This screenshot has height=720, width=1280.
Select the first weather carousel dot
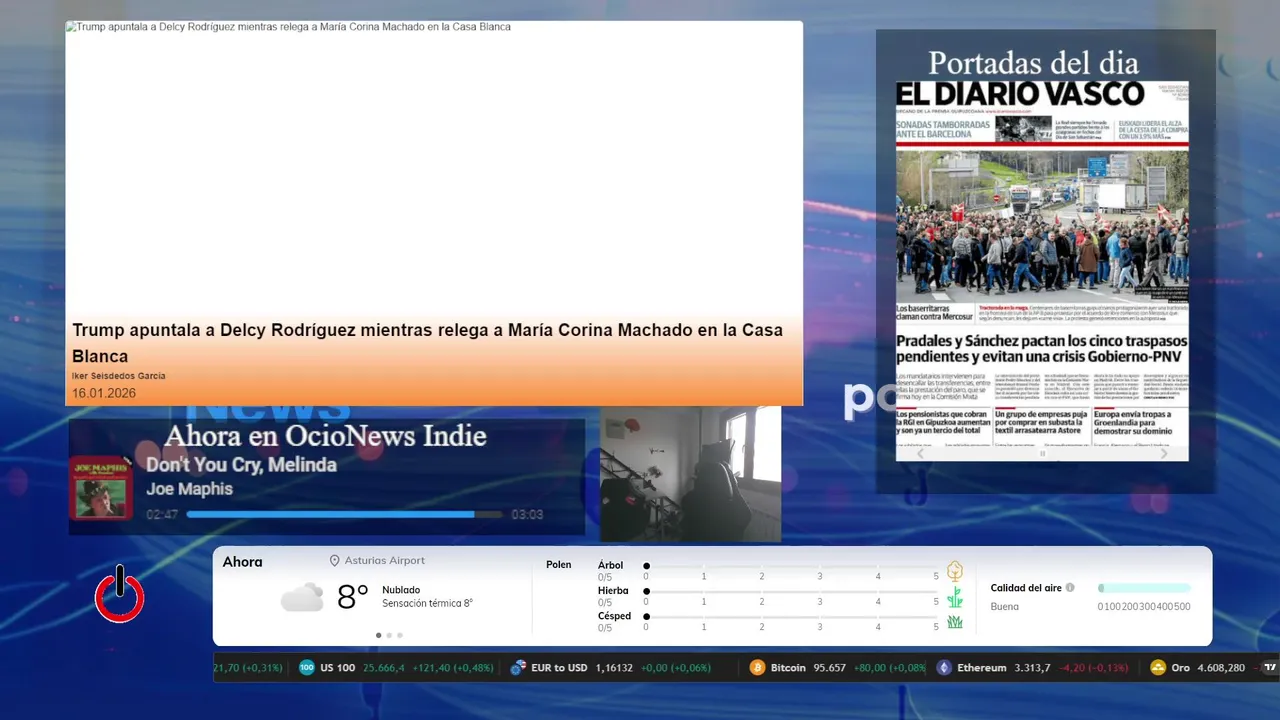coord(378,635)
